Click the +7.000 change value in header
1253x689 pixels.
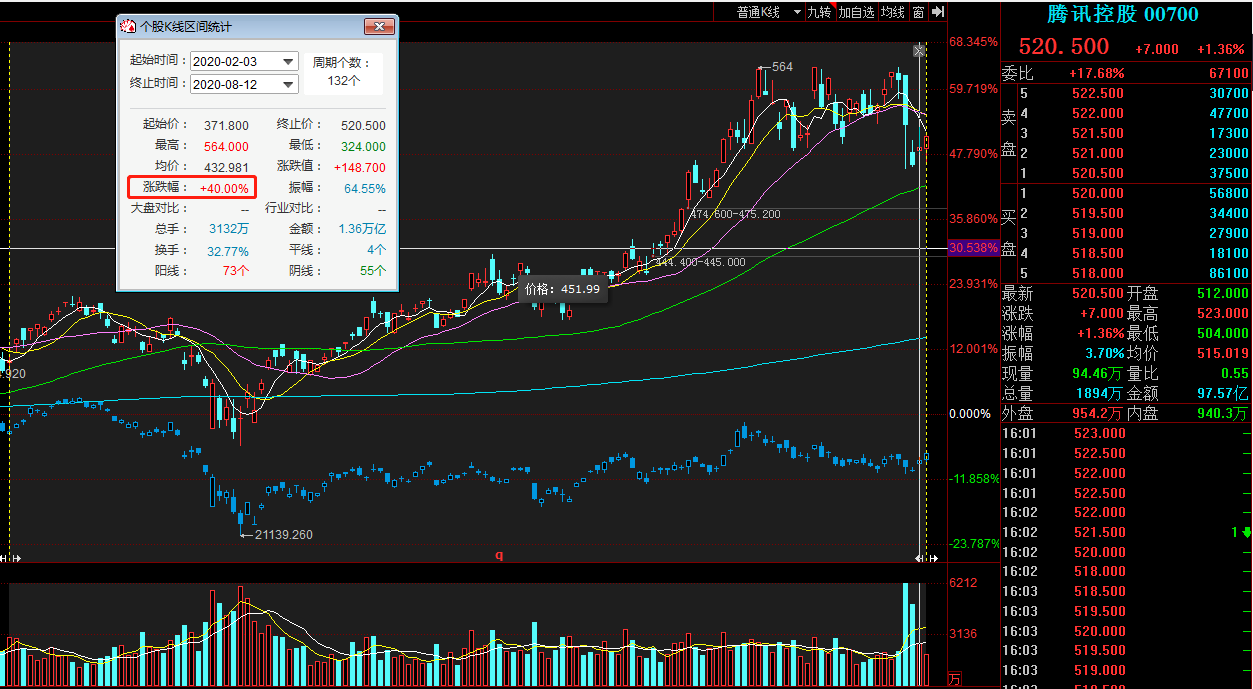click(1157, 49)
